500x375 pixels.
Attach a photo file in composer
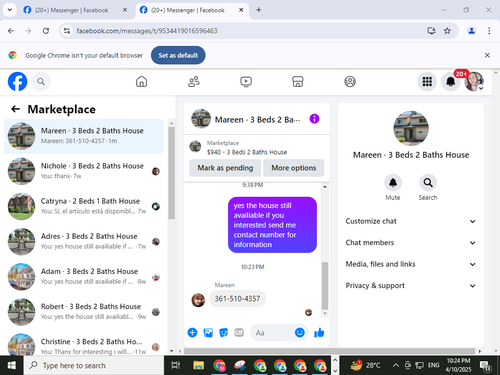208,332
